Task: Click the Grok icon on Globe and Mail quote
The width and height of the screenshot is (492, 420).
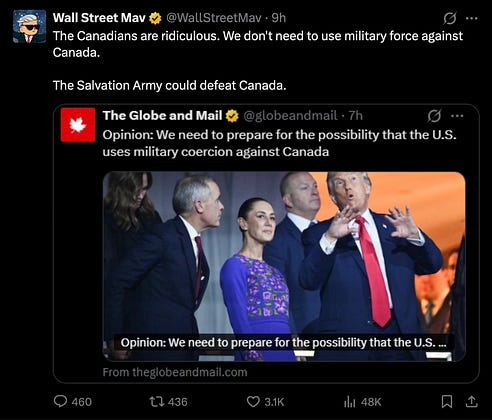Action: point(434,116)
